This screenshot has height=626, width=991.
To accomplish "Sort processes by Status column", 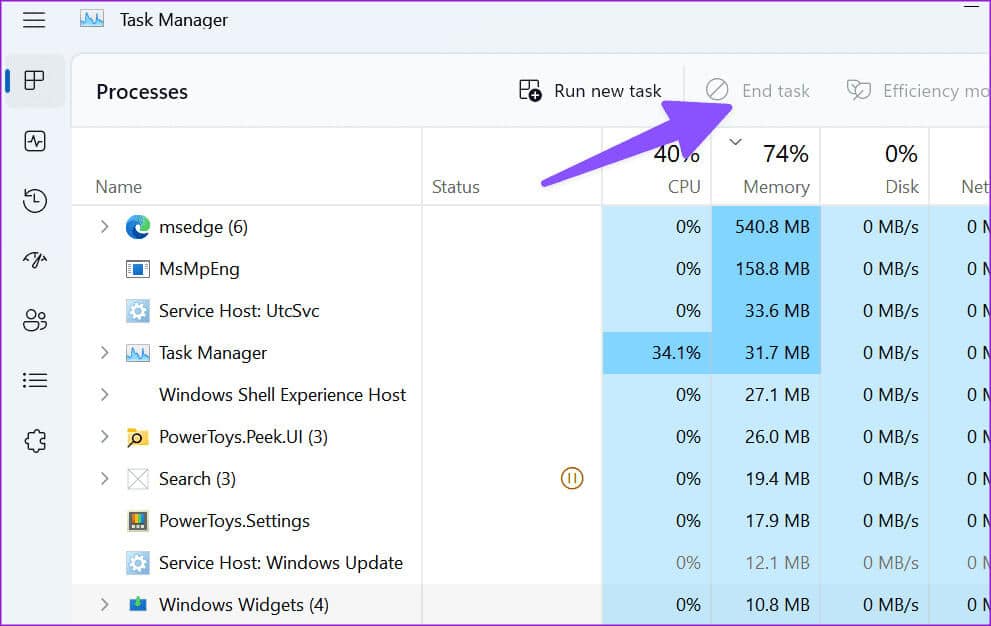I will click(456, 187).
